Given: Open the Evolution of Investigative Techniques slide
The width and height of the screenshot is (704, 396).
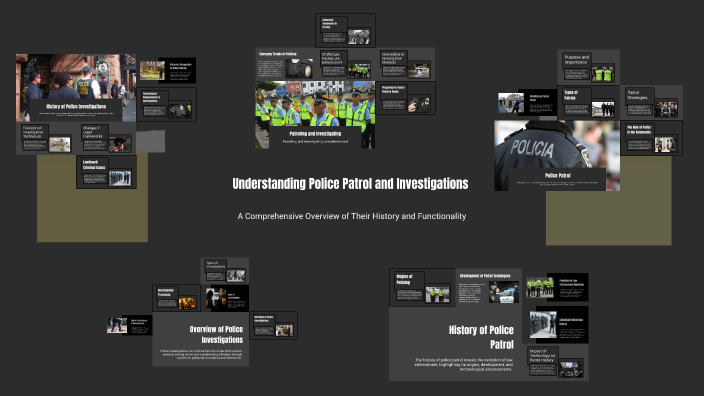Looking at the screenshot, I should tap(46, 139).
